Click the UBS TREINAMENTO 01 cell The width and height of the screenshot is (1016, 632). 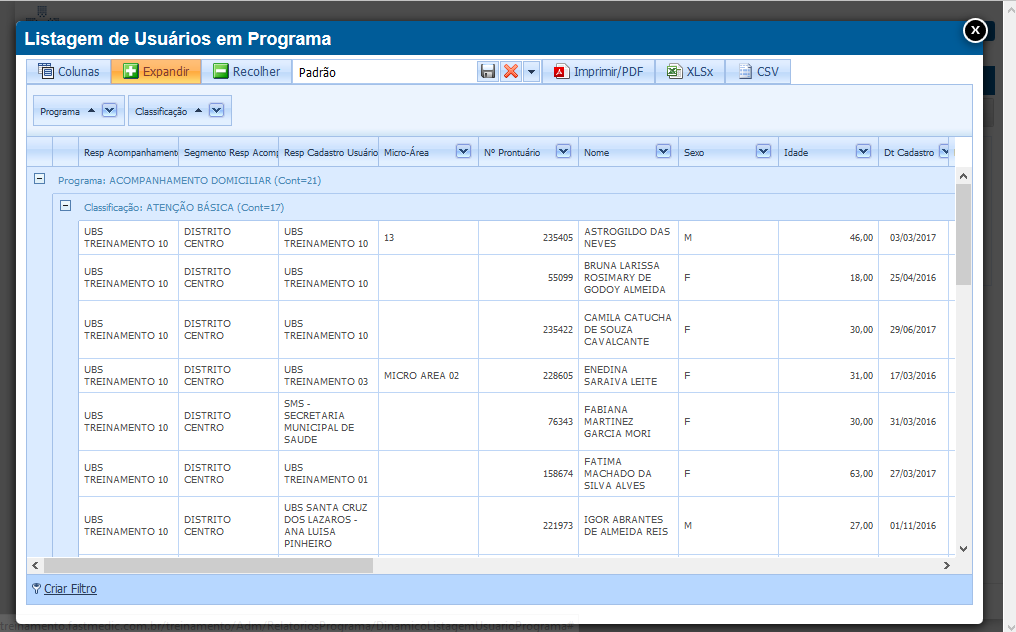tap(329, 473)
